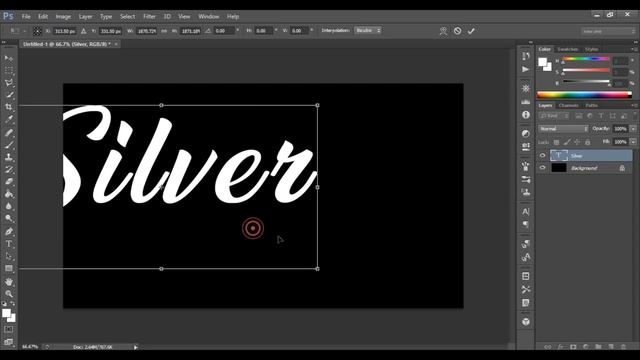The image size is (640, 360).
Task: Open the Interpolation dropdown
Action: [368, 31]
